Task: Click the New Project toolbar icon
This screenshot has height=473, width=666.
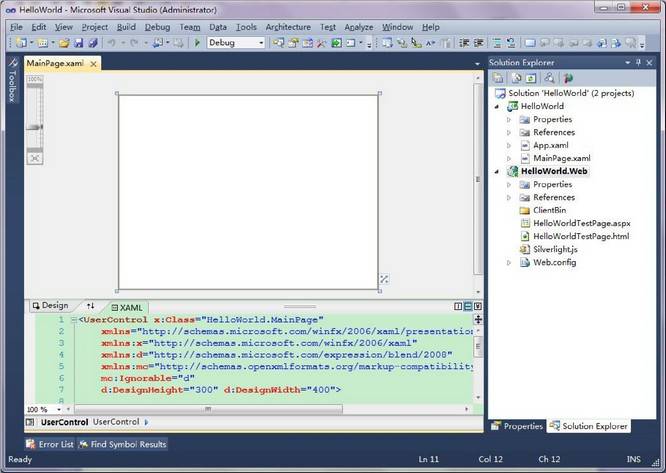Action: (x=21, y=42)
